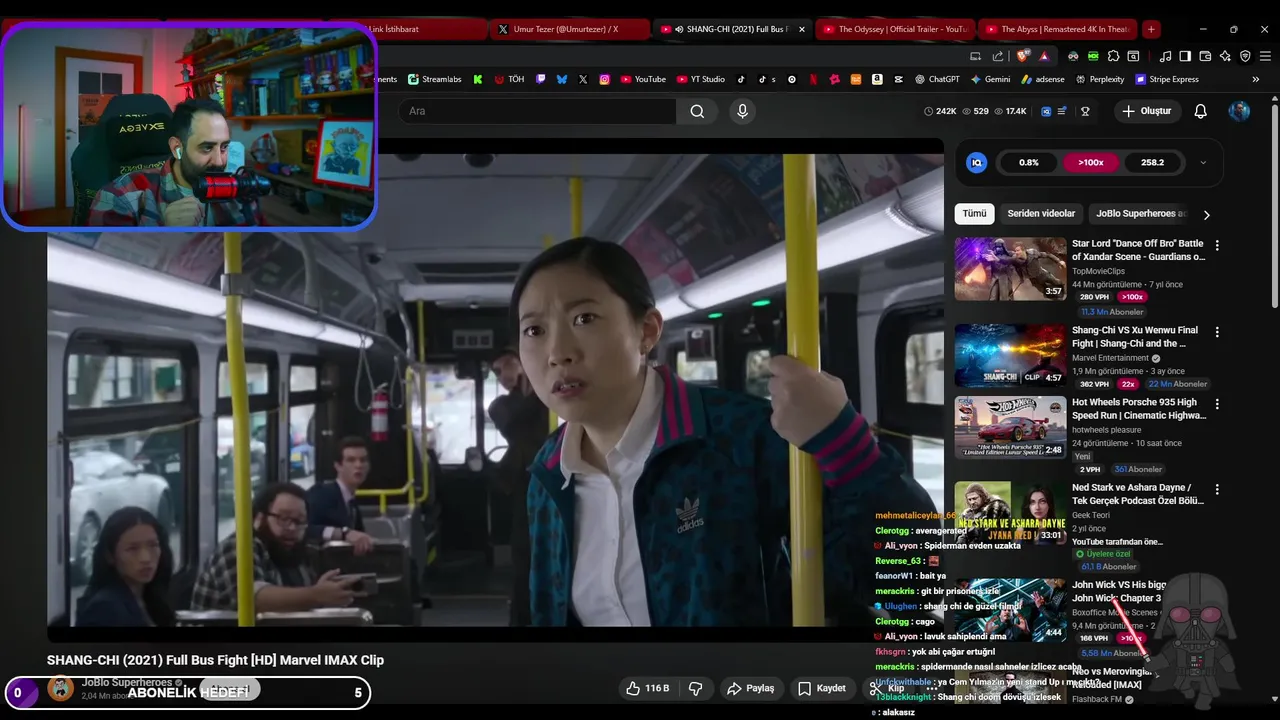
Task: Select JoBlo Superheroes filter chip
Action: (1141, 213)
